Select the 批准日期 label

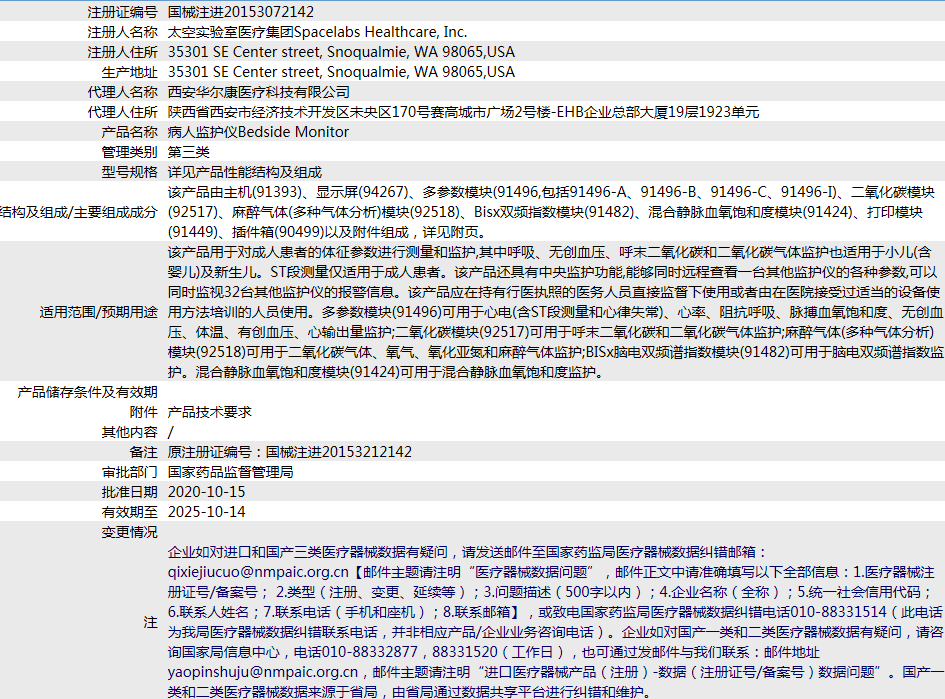(x=130, y=492)
